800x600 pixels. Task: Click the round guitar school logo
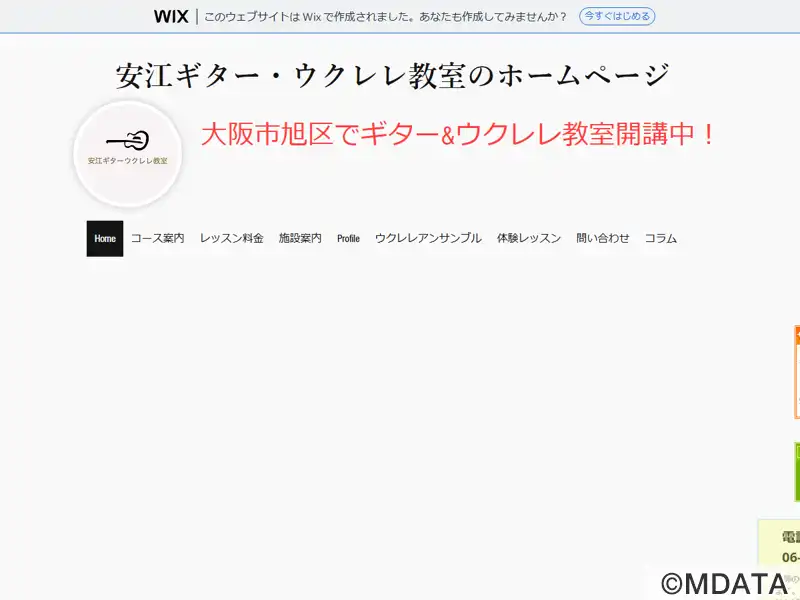[127, 154]
